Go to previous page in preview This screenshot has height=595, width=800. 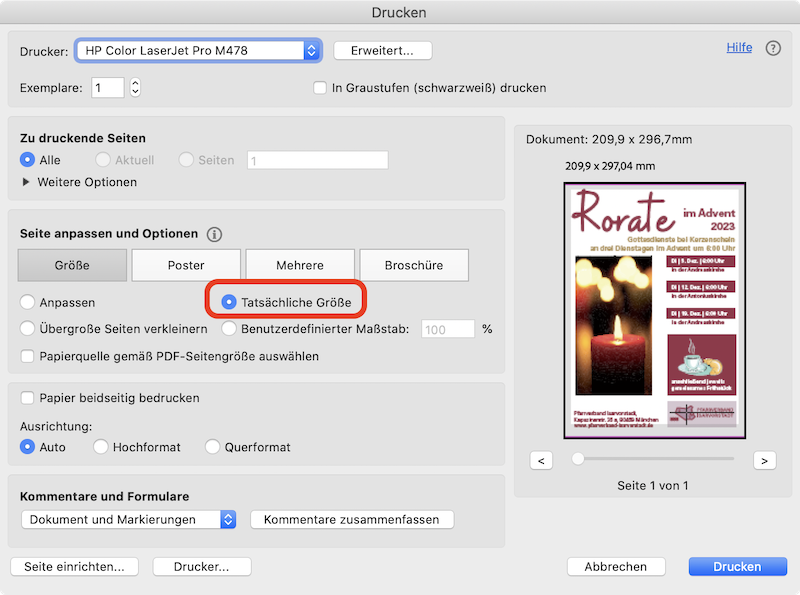540,460
